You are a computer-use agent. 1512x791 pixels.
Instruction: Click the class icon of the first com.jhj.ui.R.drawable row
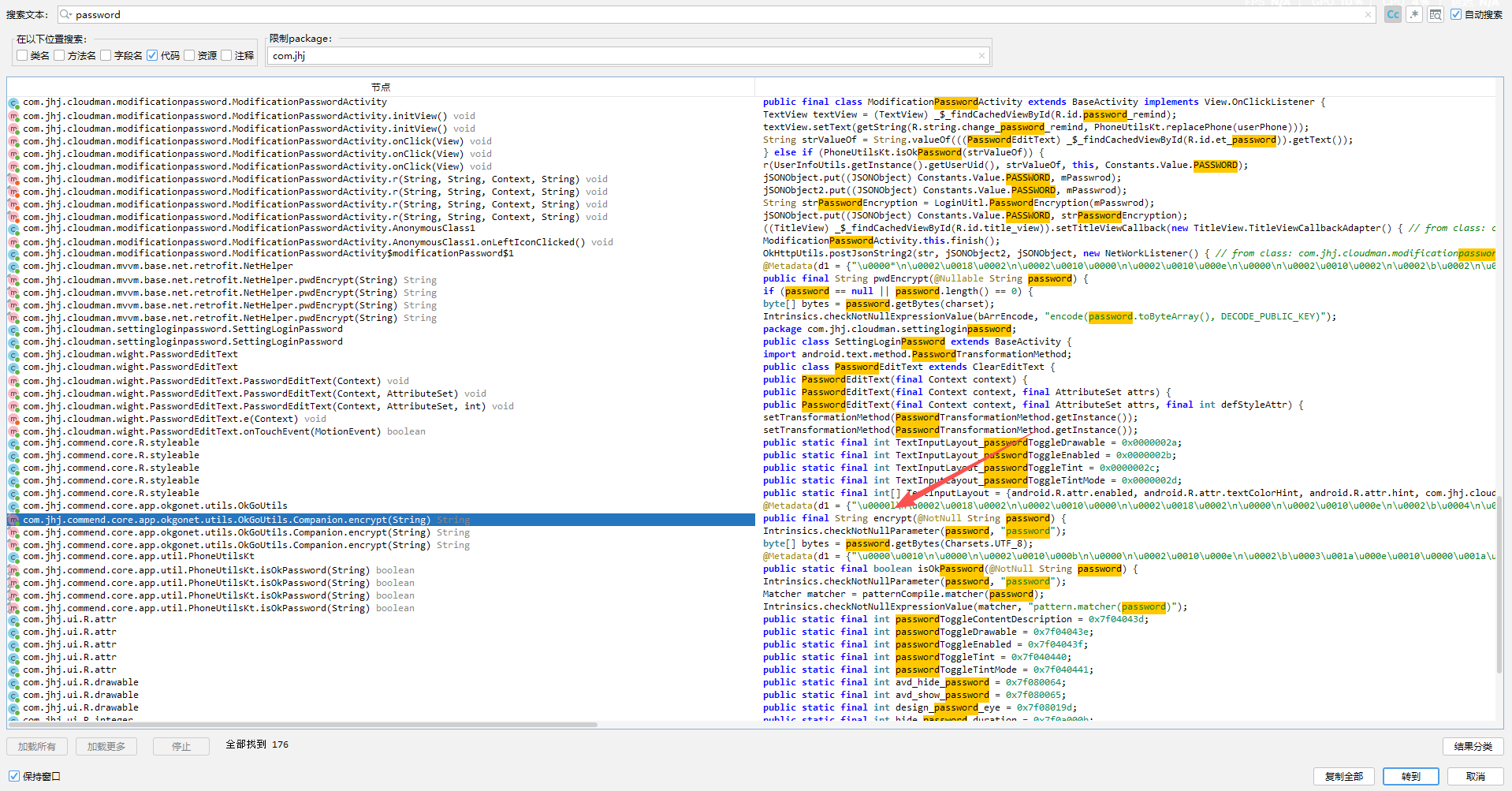[13, 683]
